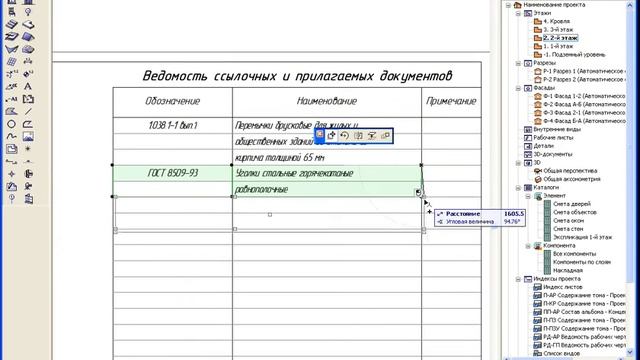This screenshot has height=360, width=640.
Task: Select Внутренние виды in navigator
Action: pyautogui.click(x=557, y=129)
